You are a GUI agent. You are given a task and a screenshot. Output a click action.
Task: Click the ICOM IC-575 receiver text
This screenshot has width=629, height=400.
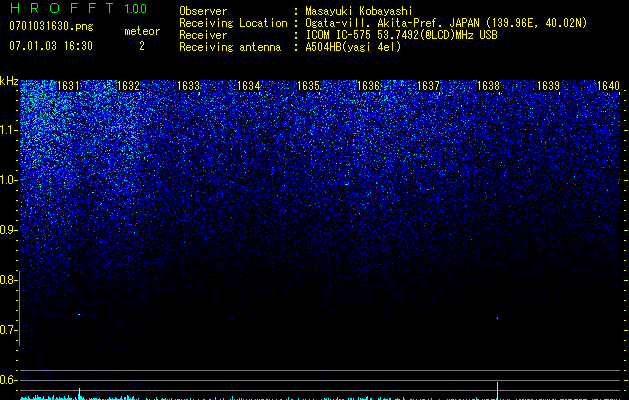coord(401,35)
